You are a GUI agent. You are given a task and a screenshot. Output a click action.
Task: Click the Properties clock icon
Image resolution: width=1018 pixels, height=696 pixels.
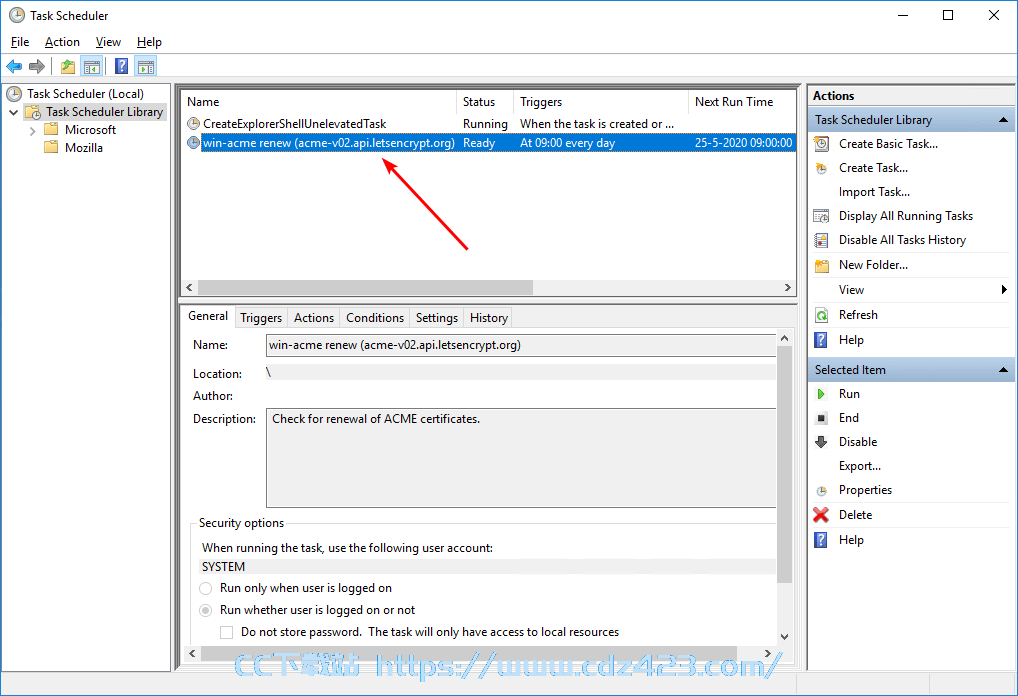point(821,490)
